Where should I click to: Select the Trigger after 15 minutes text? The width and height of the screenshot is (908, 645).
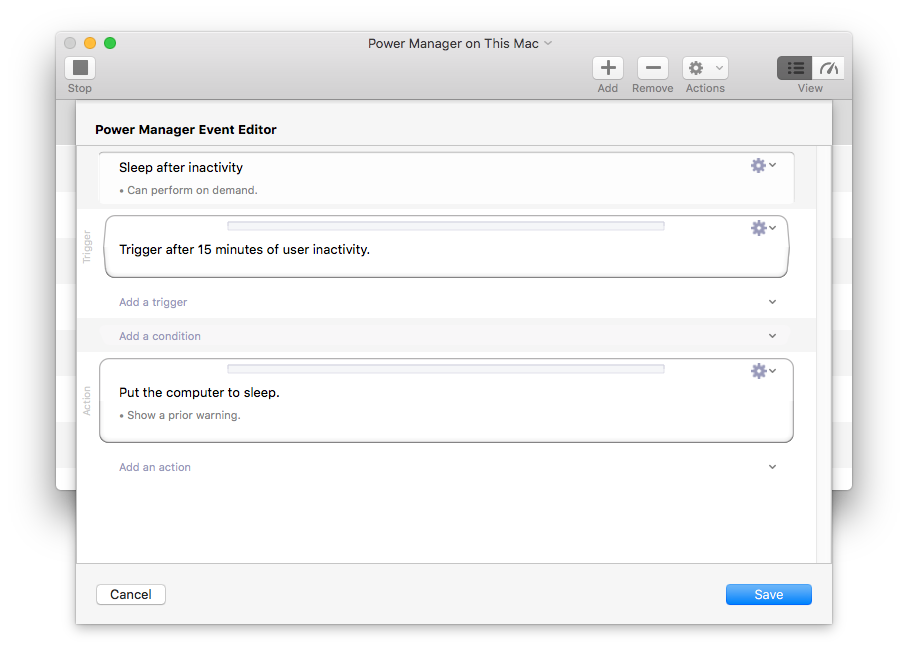click(244, 250)
